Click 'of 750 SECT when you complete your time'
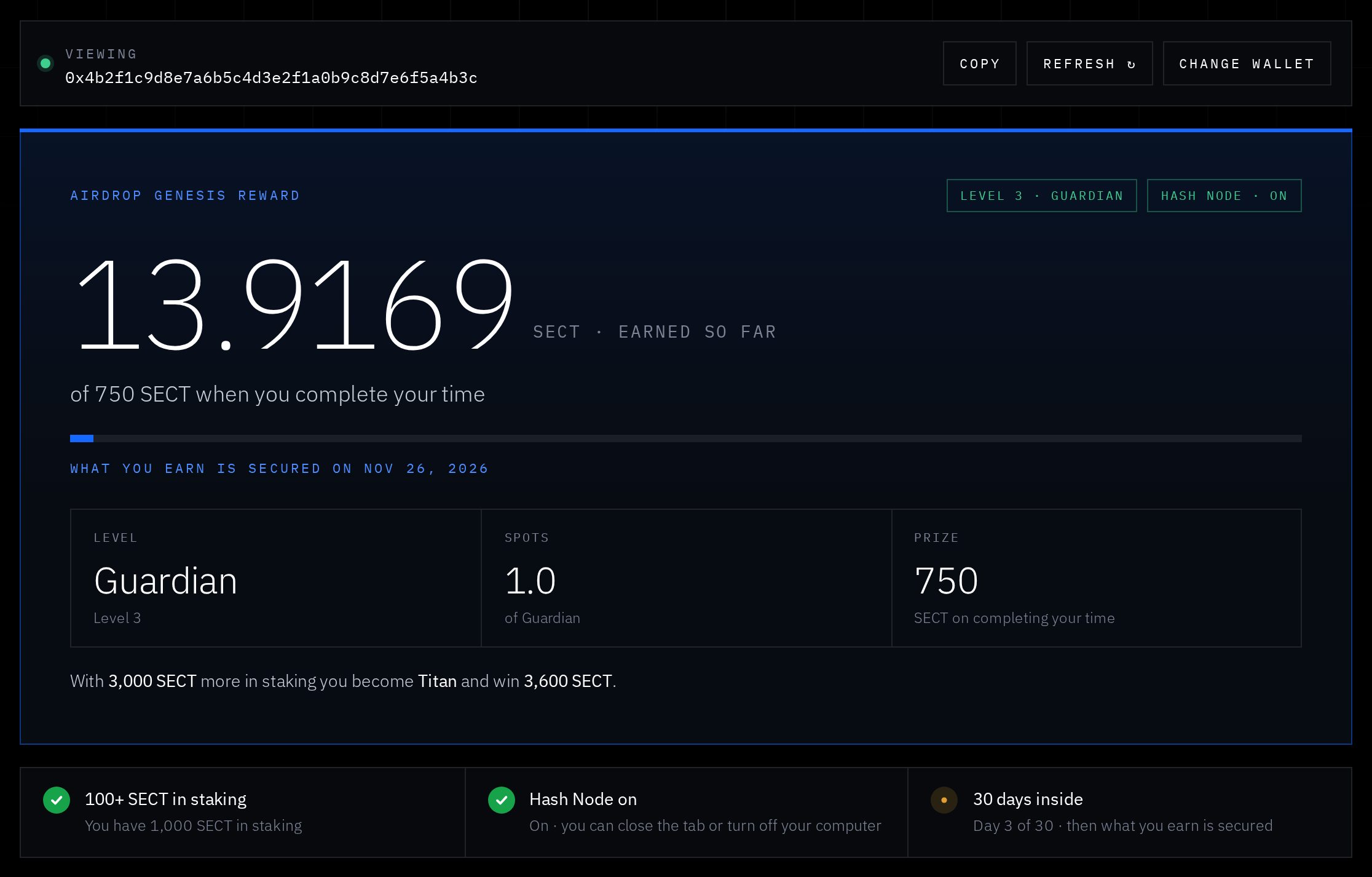This screenshot has width=1372, height=877. (x=277, y=394)
